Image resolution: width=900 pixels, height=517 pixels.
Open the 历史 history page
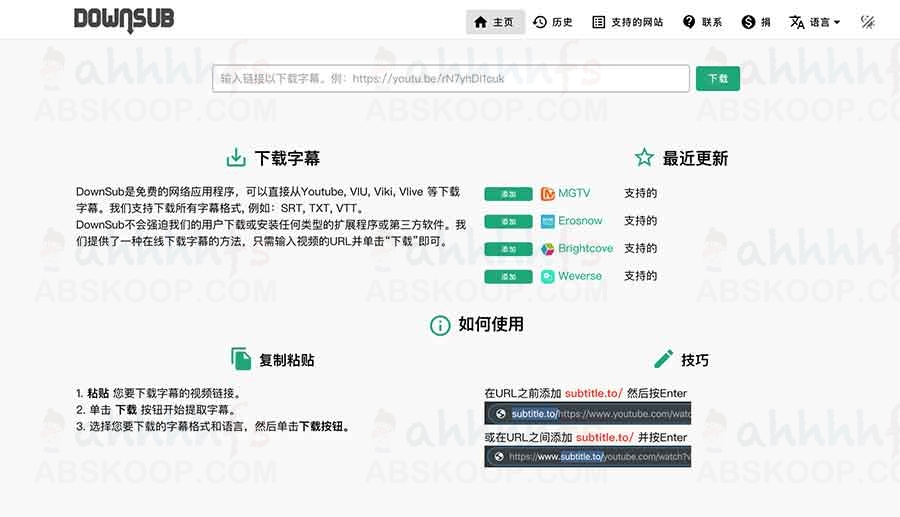point(553,22)
